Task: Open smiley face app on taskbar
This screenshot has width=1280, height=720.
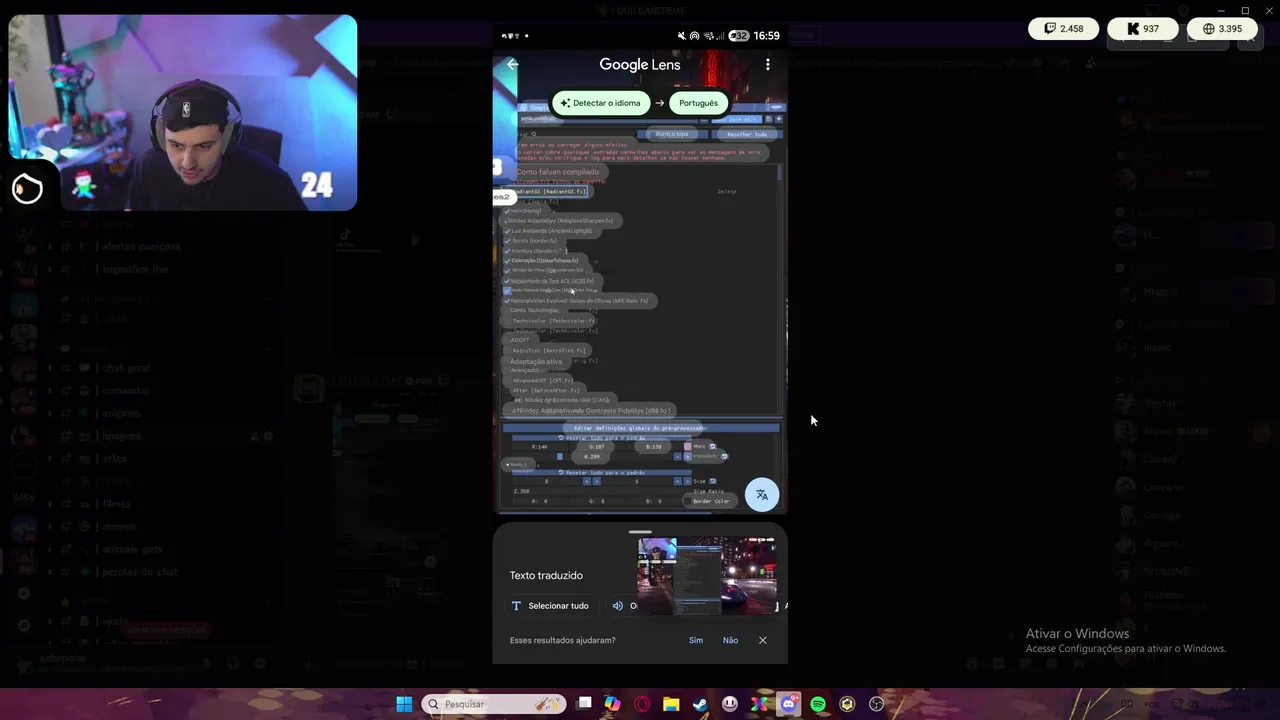Action: point(731,704)
